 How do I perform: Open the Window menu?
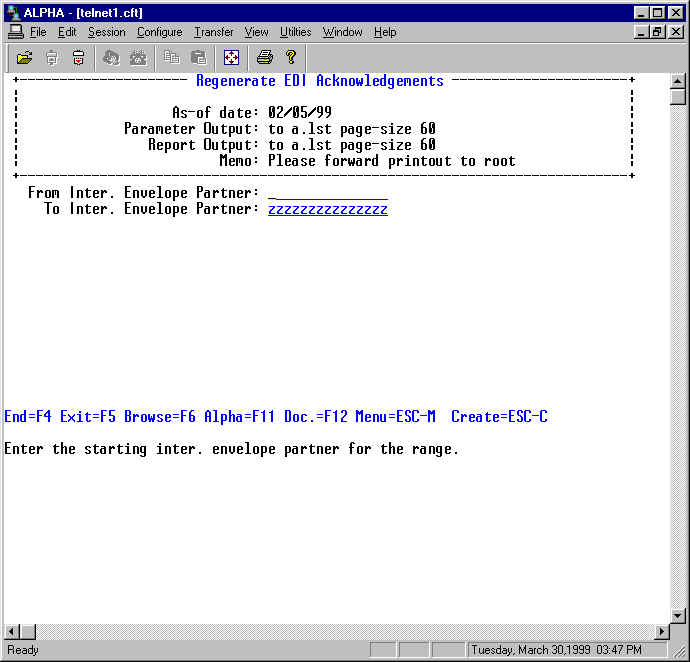[x=342, y=32]
